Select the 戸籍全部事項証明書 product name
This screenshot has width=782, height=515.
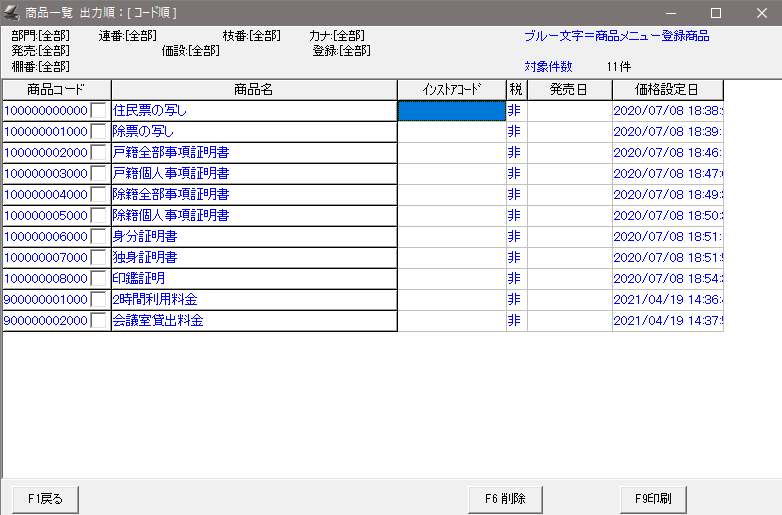pyautogui.click(x=171, y=152)
